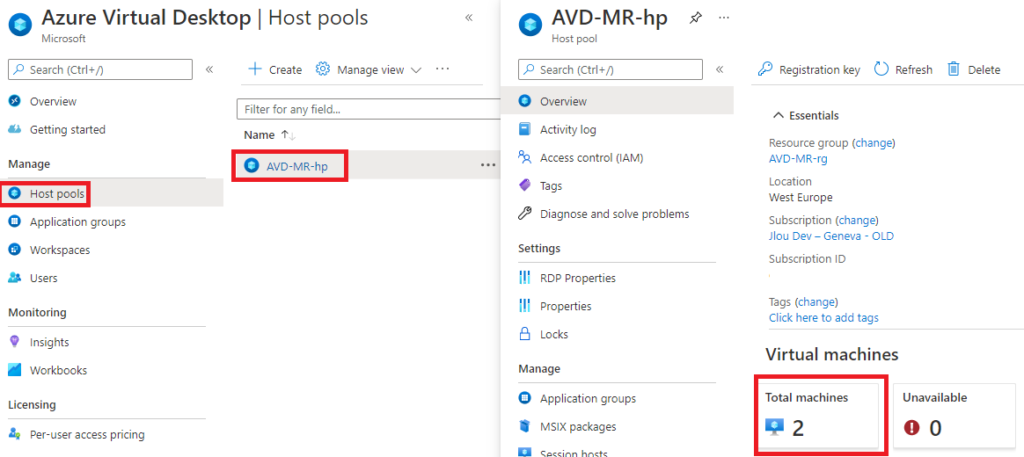Image resolution: width=1024 pixels, height=457 pixels.
Task: Delete the host pool
Action: [974, 69]
